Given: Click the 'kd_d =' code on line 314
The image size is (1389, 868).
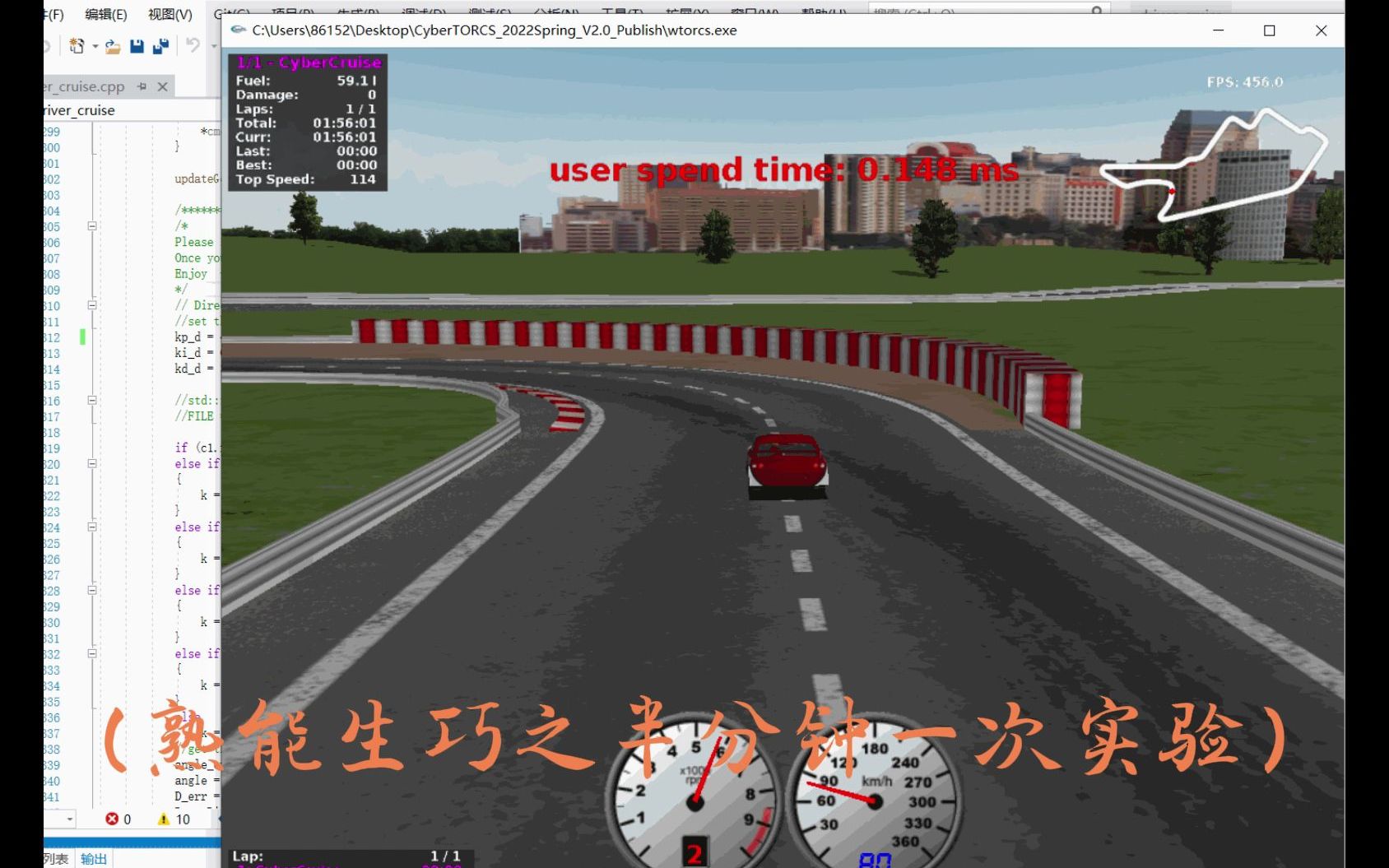Looking at the screenshot, I should 194,369.
